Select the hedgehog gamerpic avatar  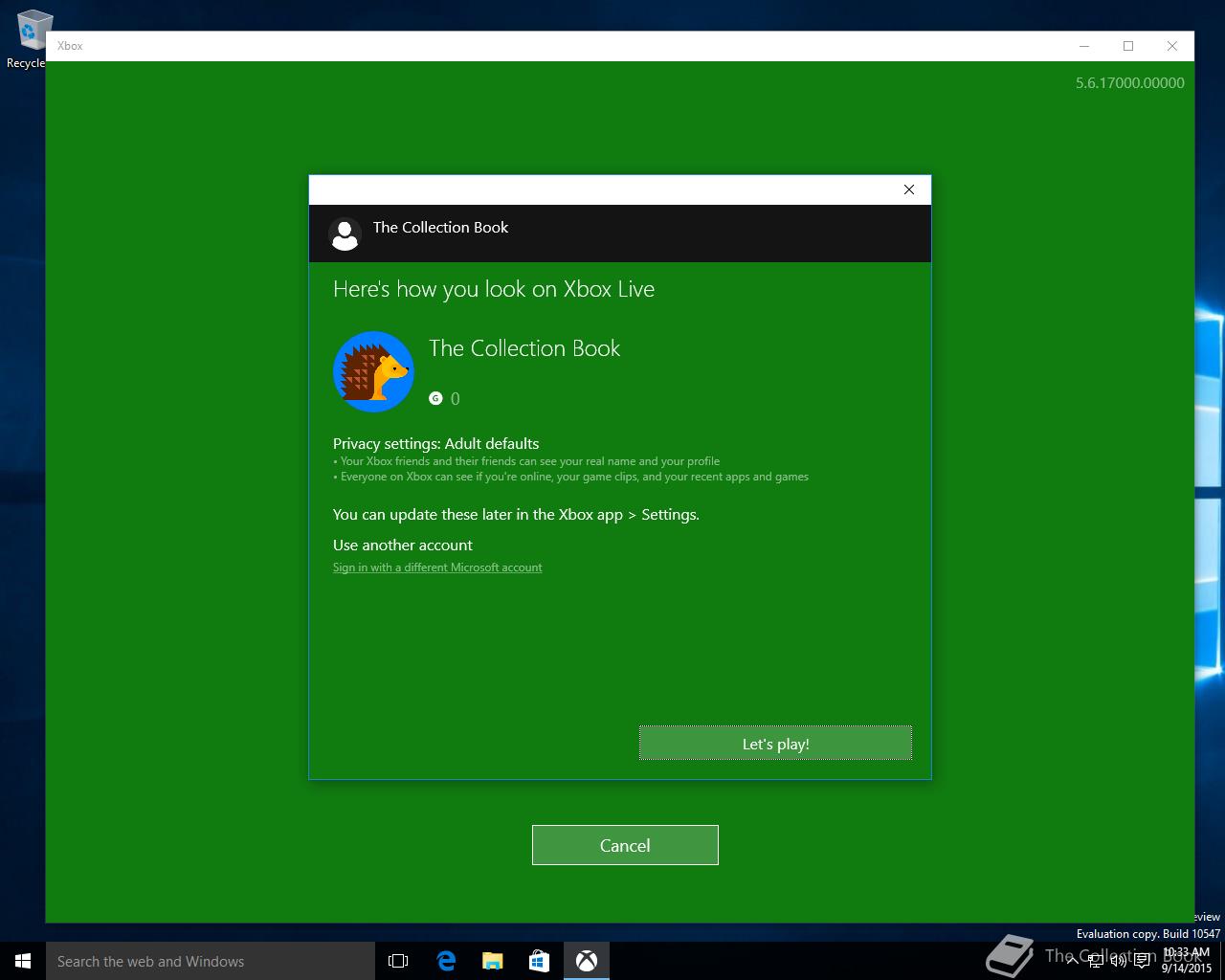pyautogui.click(x=373, y=372)
